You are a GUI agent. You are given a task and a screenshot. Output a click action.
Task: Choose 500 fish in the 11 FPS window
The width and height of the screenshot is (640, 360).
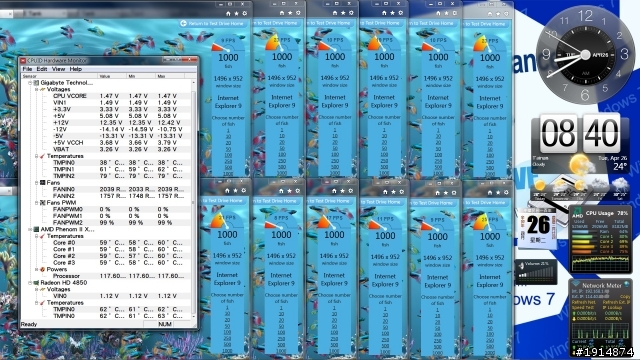pyautogui.click(x=385, y=346)
